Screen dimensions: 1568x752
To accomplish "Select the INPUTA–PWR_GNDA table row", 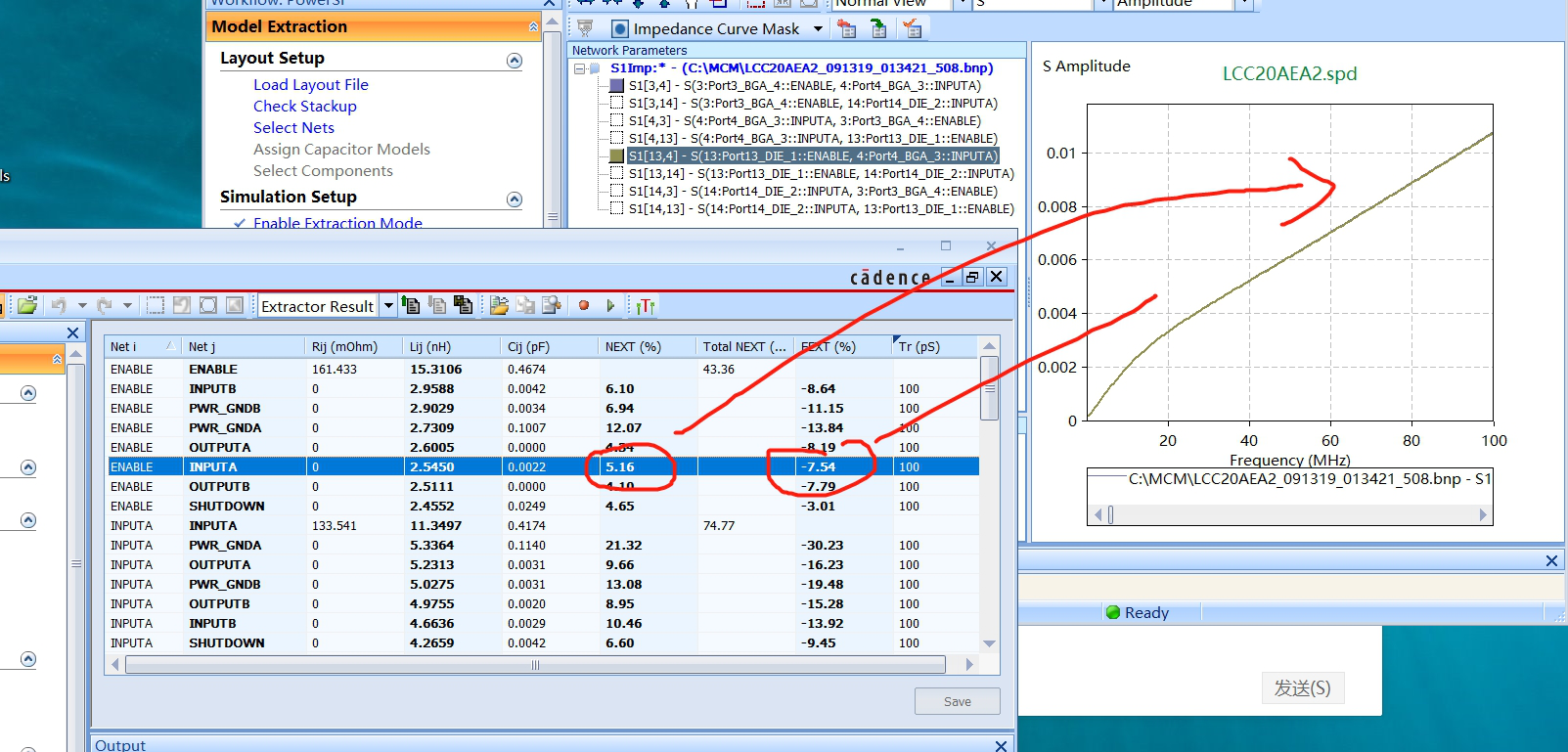I will (543, 546).
